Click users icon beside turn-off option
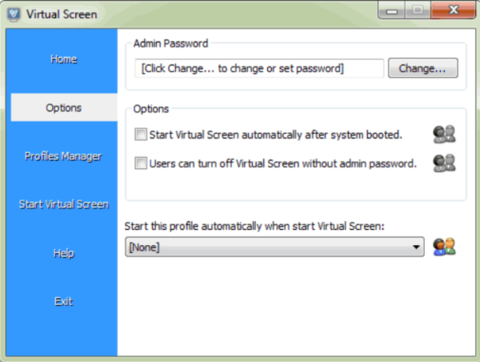The image size is (480, 362). point(444,163)
